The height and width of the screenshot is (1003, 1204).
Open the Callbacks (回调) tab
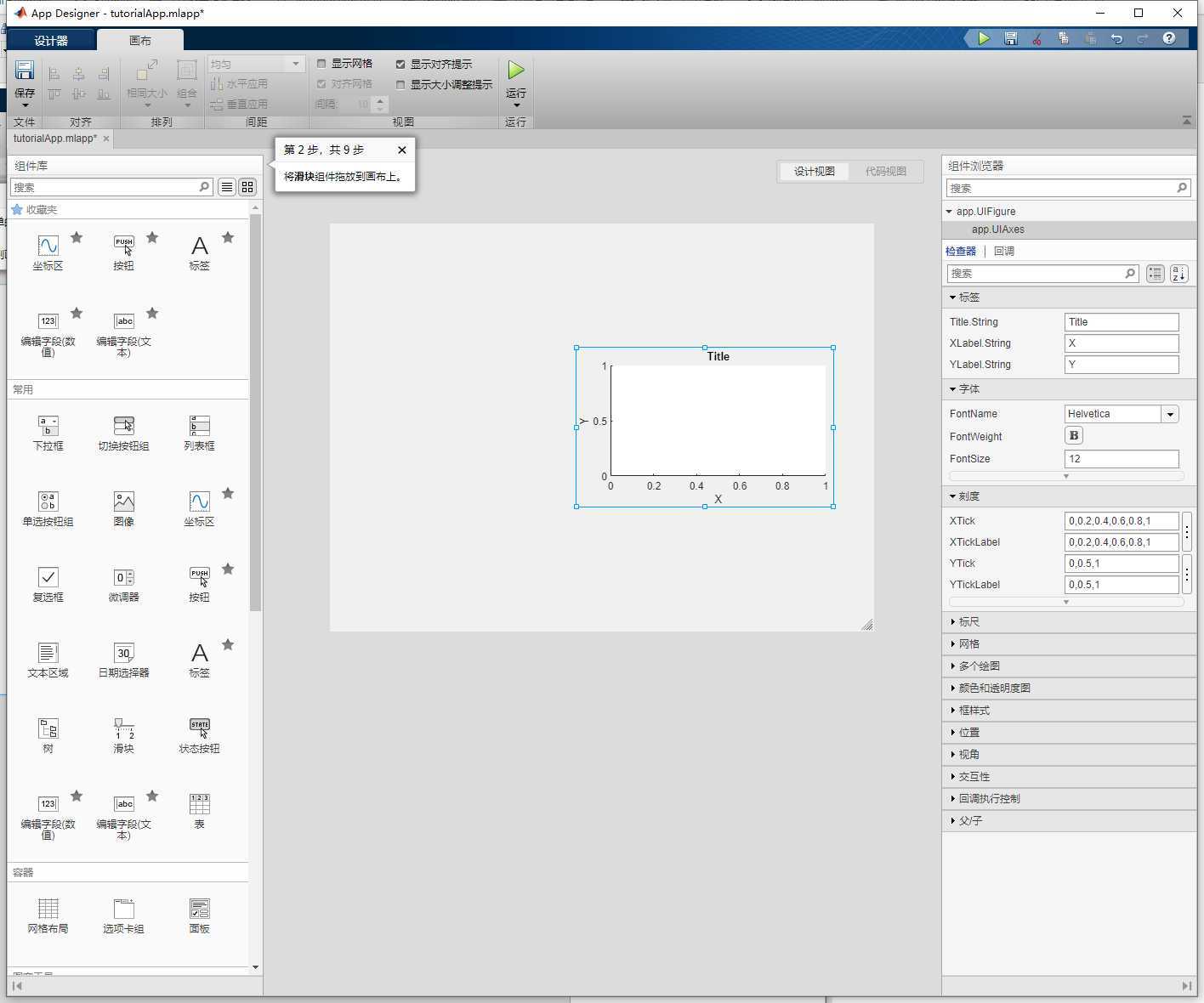1004,252
